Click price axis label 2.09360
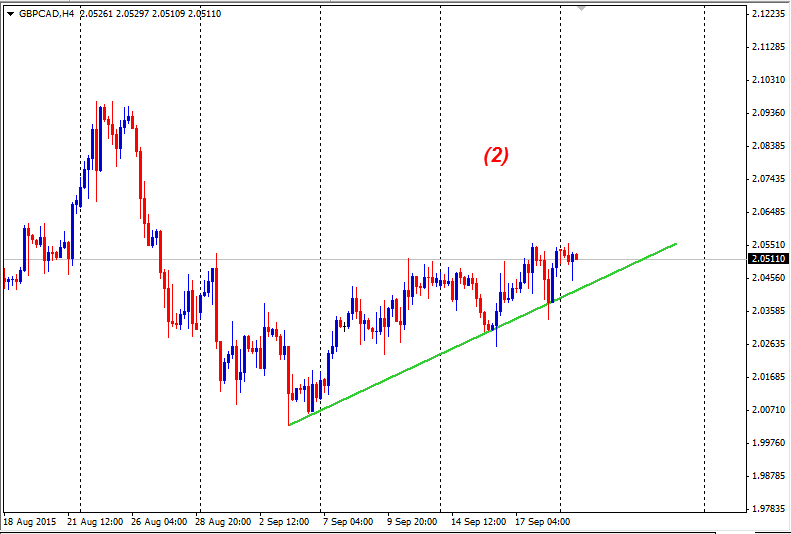 coord(768,112)
